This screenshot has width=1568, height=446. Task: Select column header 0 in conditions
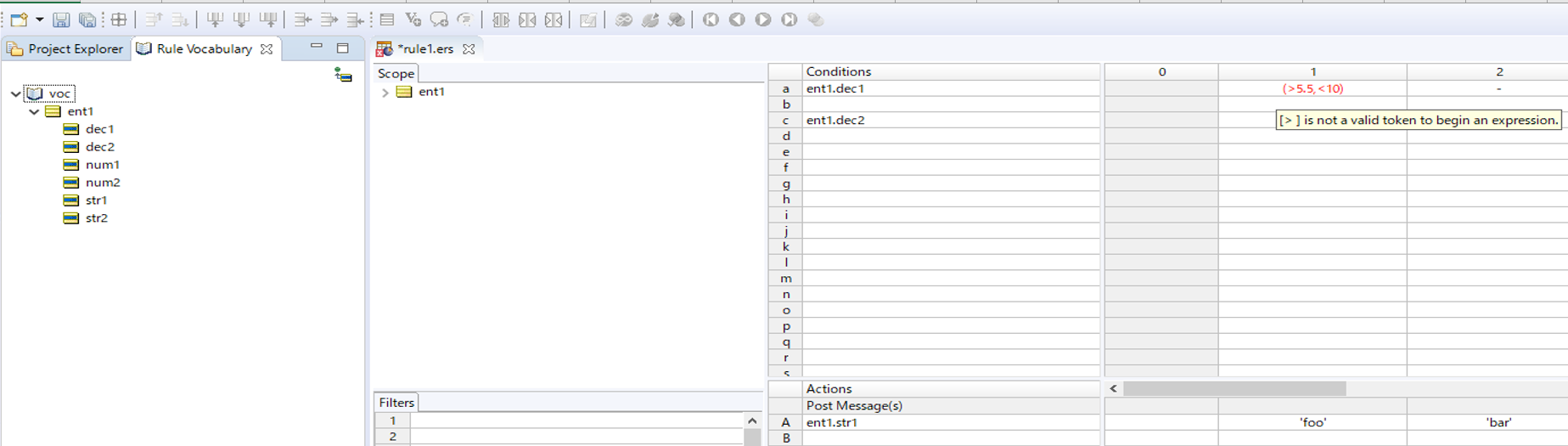[1161, 72]
